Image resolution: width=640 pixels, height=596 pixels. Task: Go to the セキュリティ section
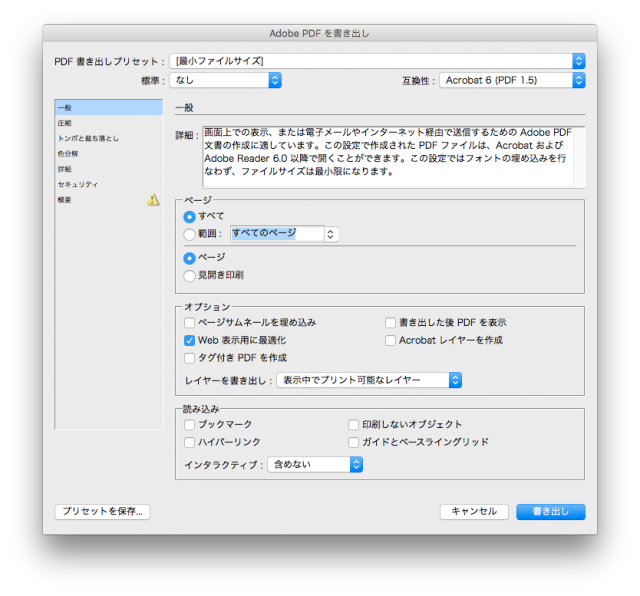point(78,185)
